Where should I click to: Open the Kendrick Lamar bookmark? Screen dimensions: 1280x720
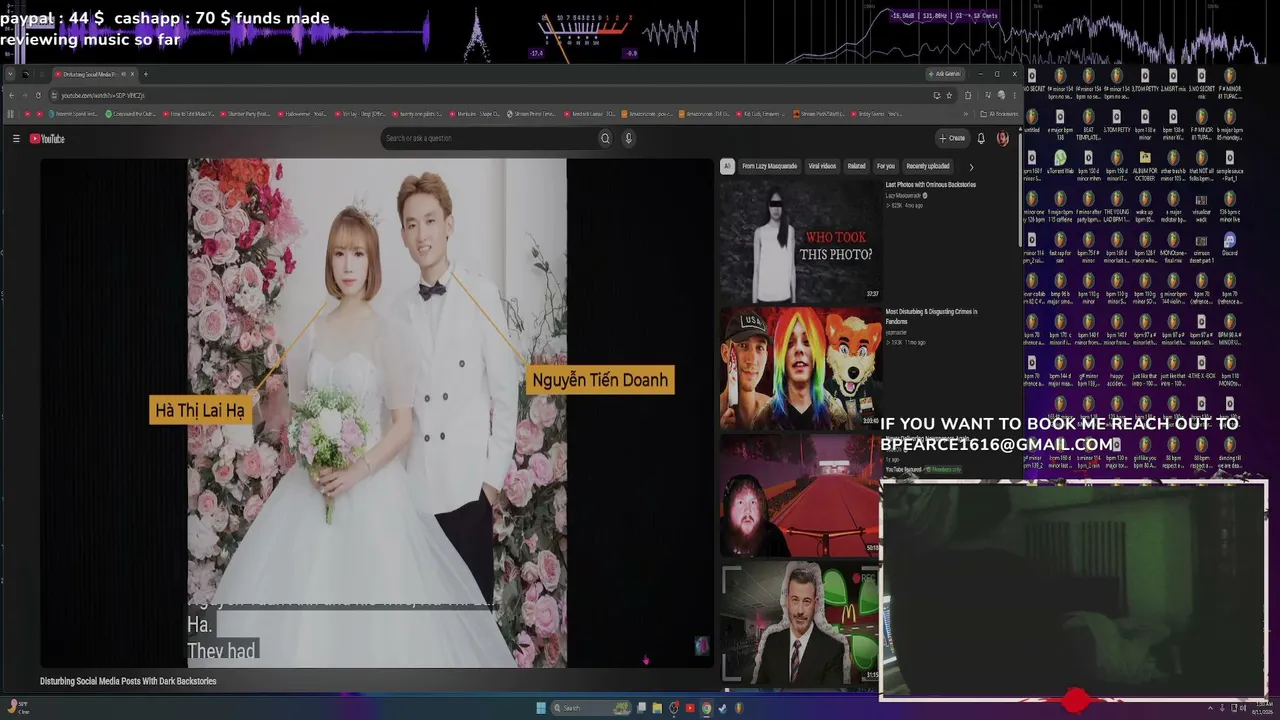(x=589, y=114)
